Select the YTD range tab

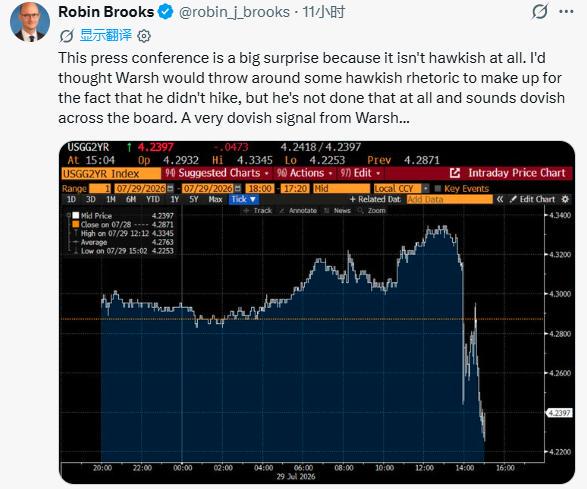pos(153,200)
